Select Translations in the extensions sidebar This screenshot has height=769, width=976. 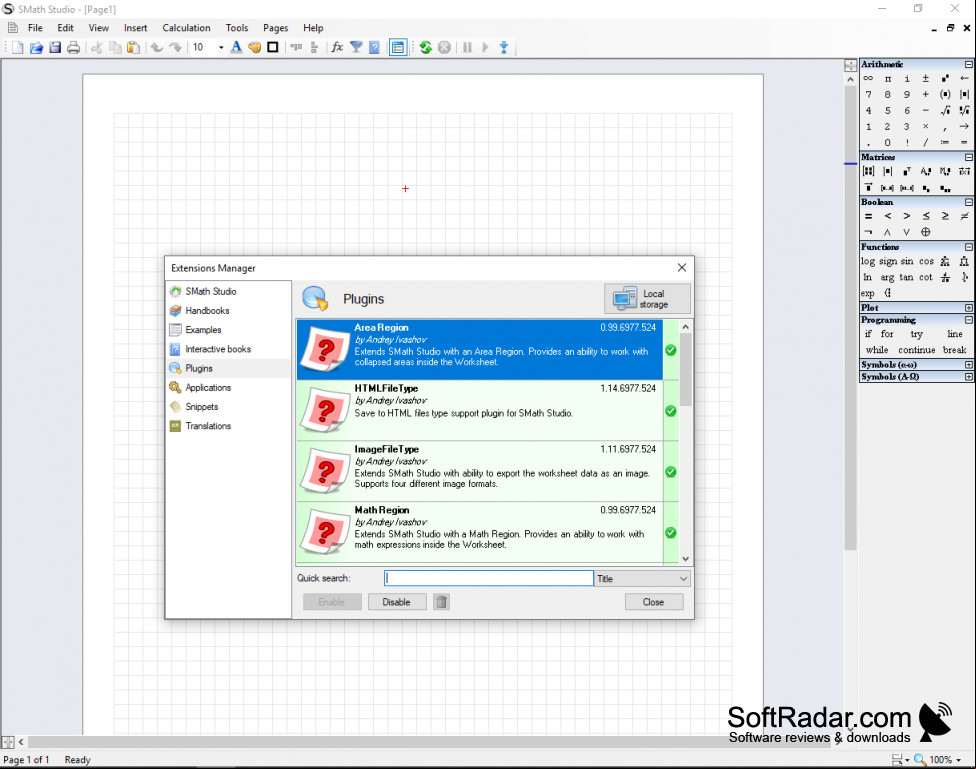(208, 426)
